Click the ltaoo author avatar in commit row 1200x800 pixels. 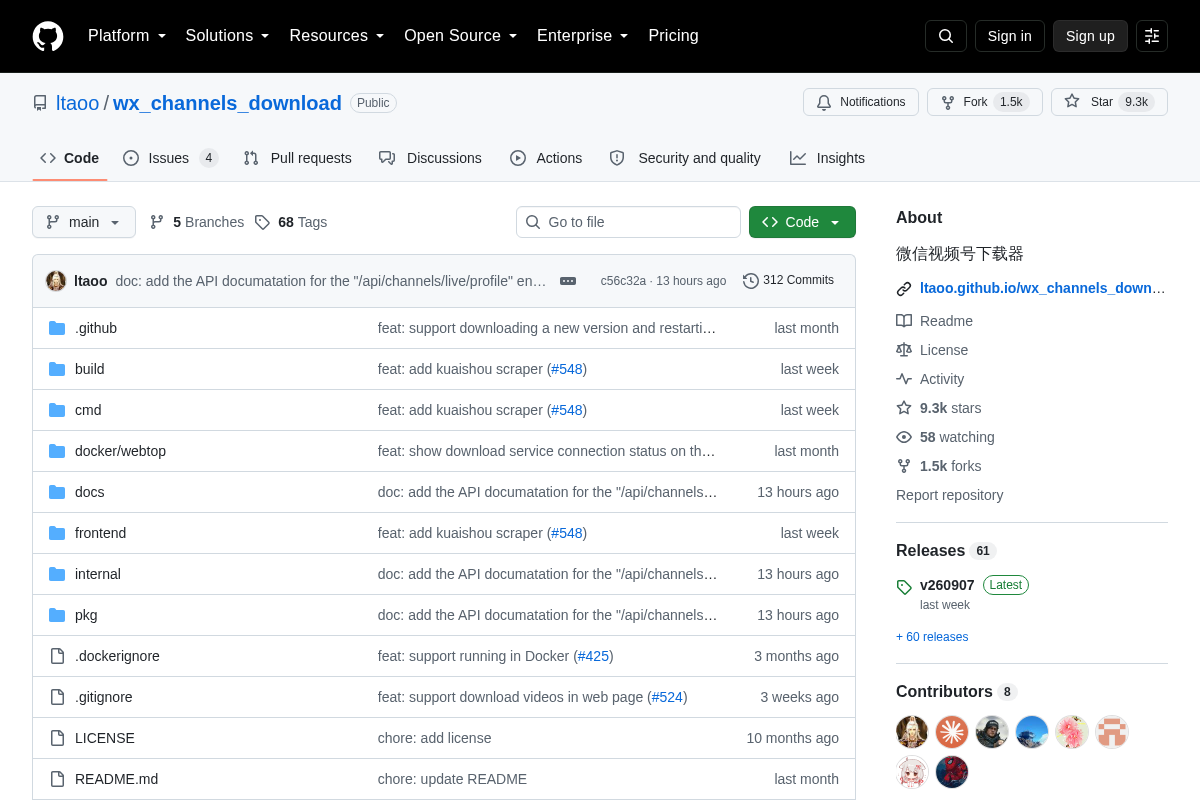point(56,281)
